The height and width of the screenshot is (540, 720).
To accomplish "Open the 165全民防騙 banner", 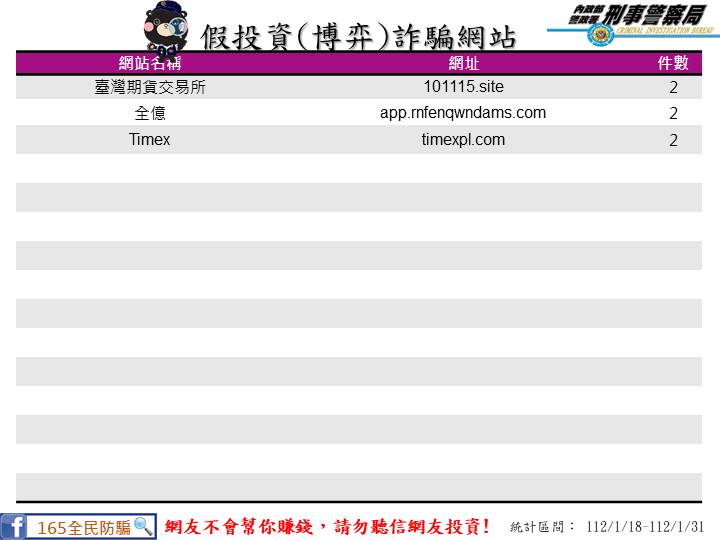I will [79, 527].
